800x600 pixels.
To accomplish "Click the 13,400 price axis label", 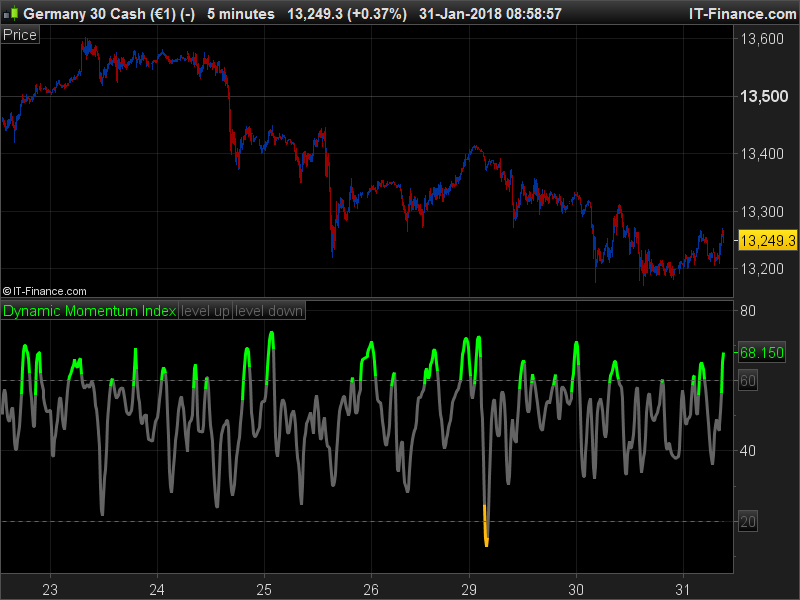I will (762, 154).
